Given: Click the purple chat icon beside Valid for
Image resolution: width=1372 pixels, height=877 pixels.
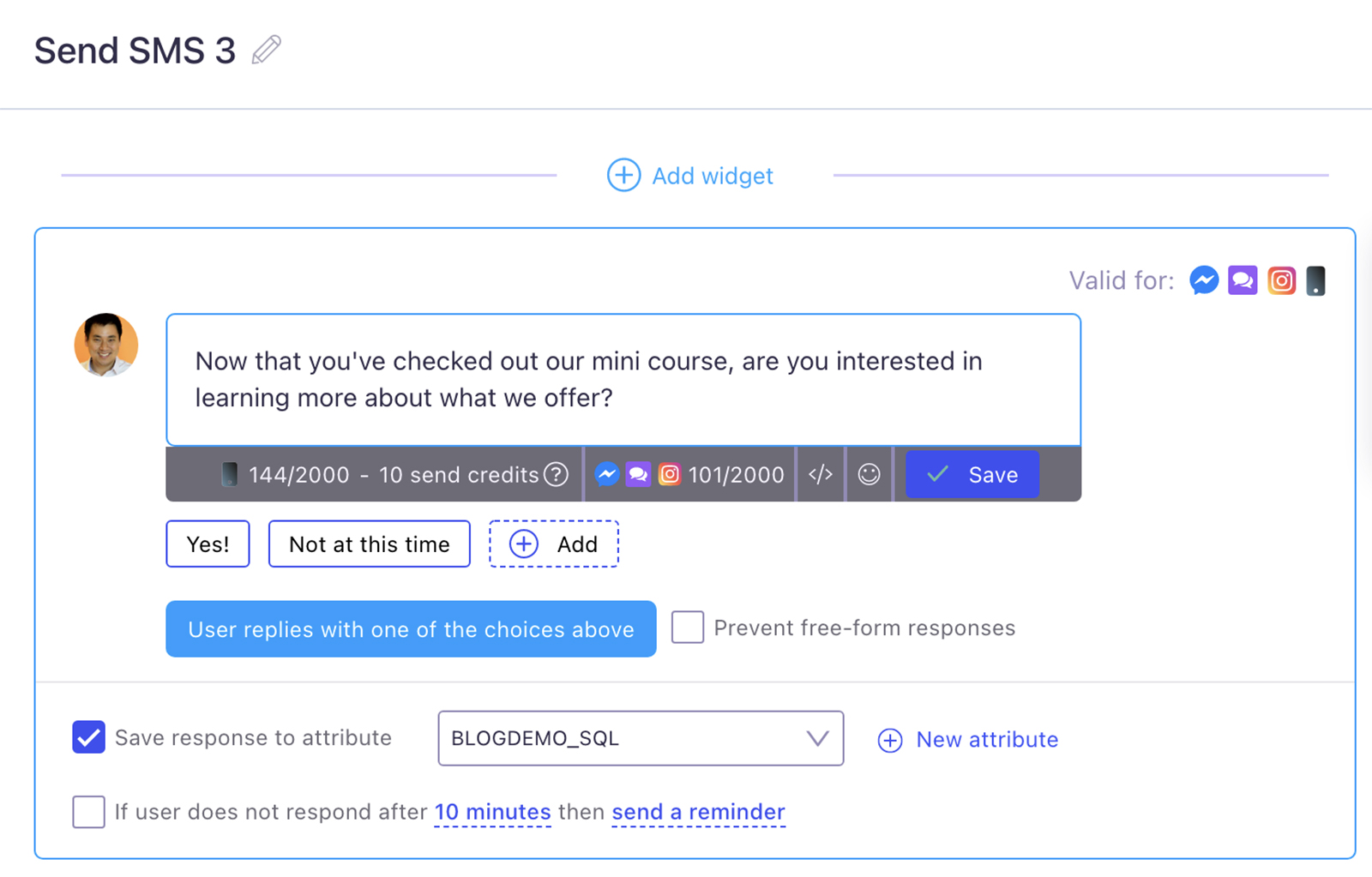Looking at the screenshot, I should click(1243, 280).
